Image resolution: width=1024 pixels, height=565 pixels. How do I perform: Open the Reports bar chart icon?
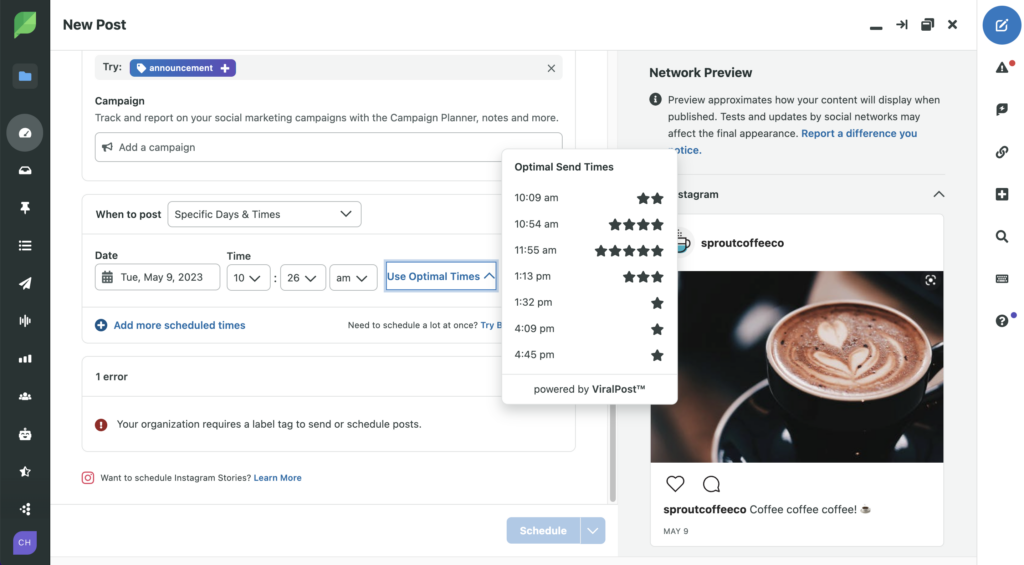pos(25,359)
